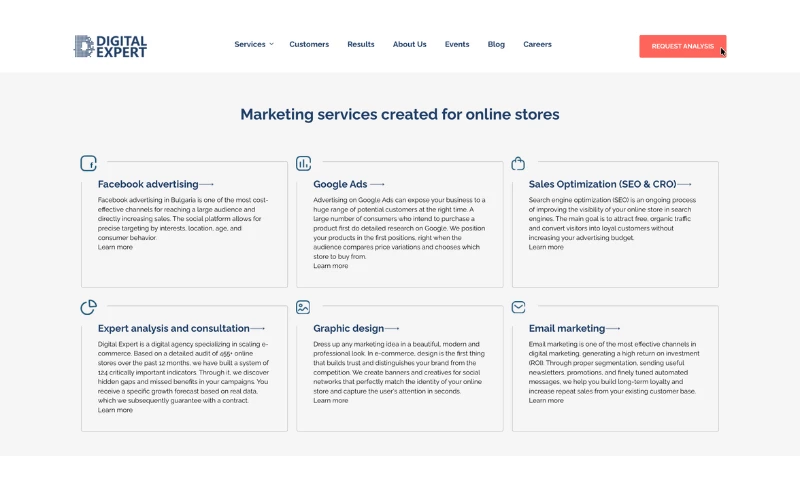800x480 pixels.
Task: Click arrow next to Email marketing heading
Action: click(613, 329)
